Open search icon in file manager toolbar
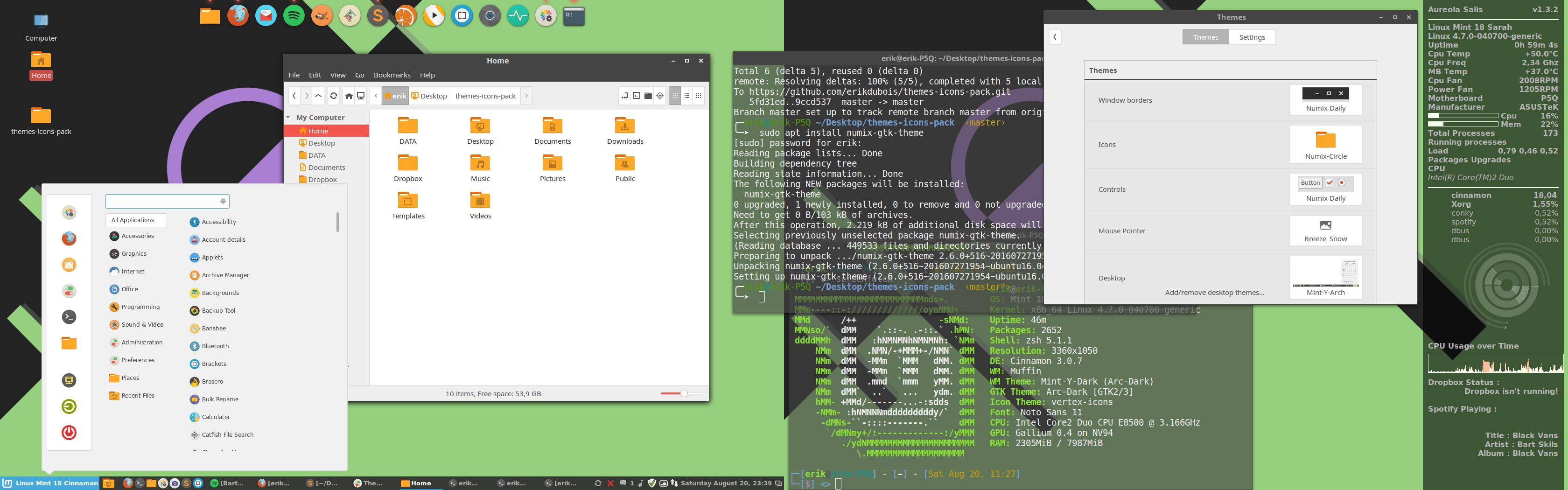 (660, 96)
